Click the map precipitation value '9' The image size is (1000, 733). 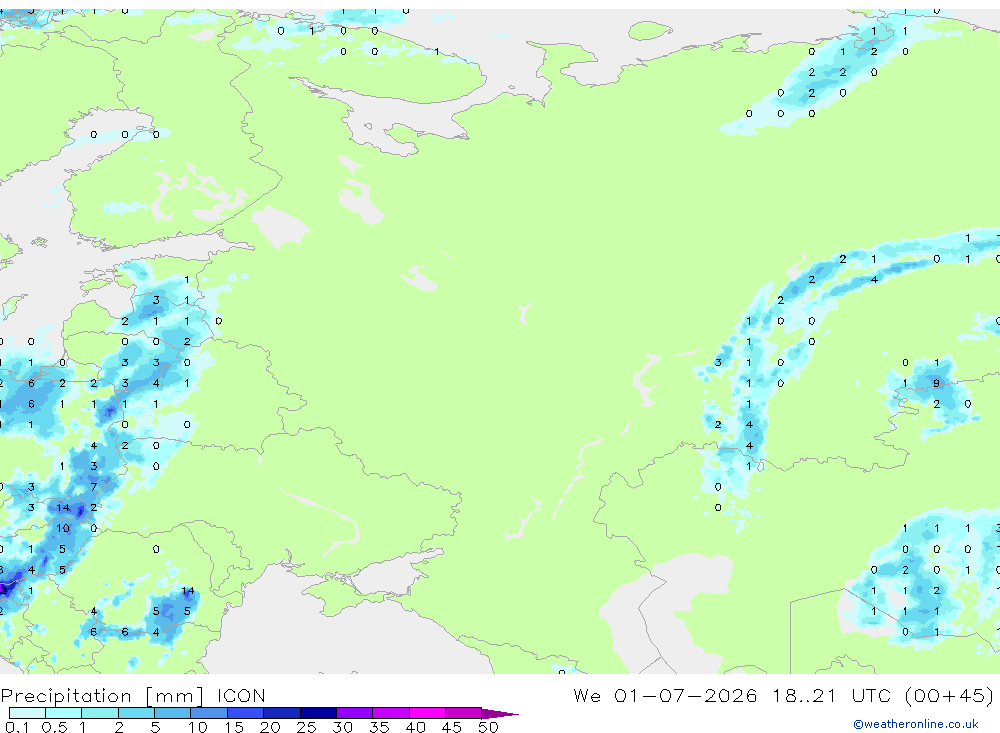tap(936, 383)
